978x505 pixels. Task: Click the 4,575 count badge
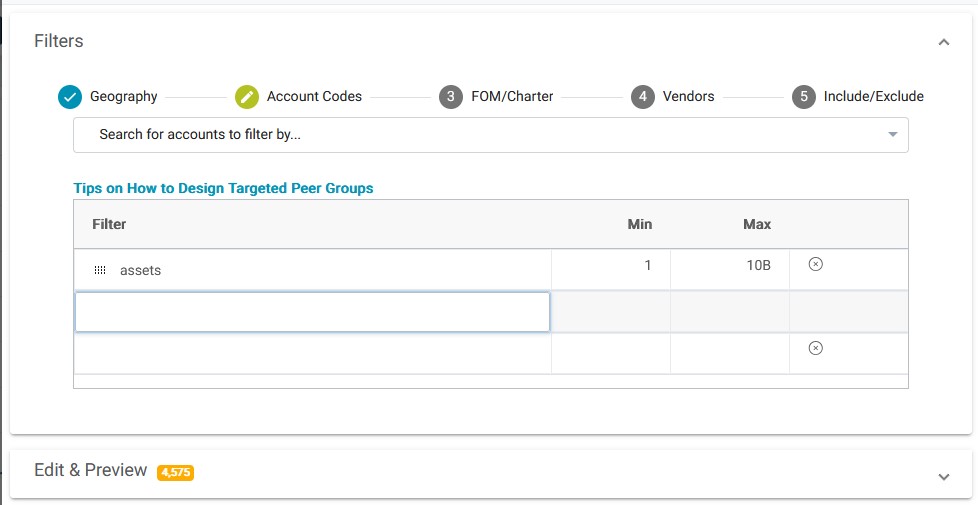[175, 472]
